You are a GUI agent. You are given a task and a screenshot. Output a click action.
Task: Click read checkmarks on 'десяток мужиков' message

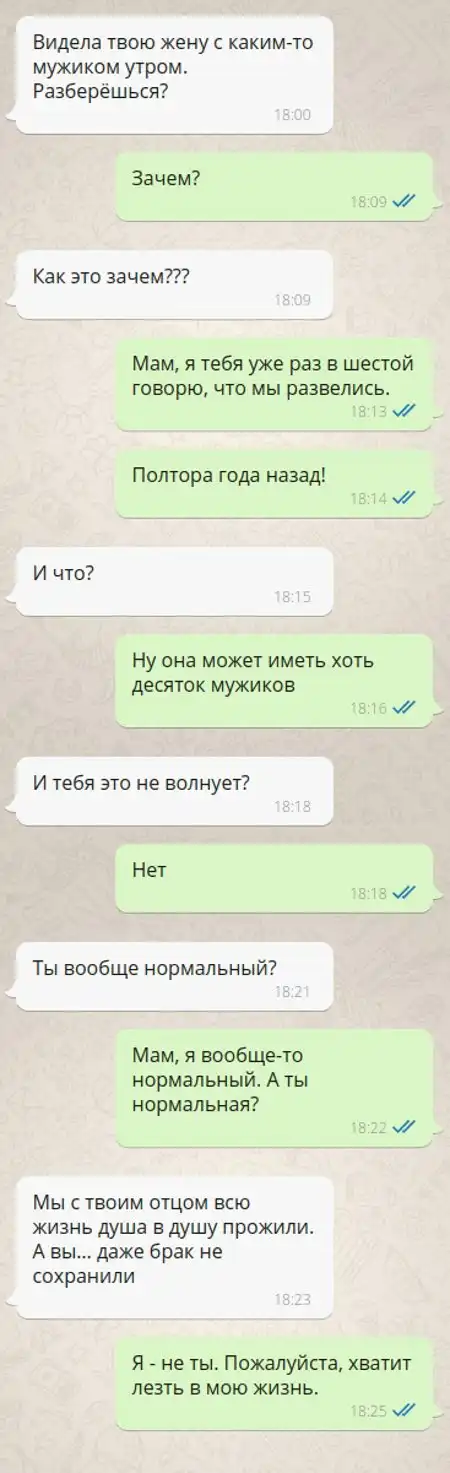[405, 708]
